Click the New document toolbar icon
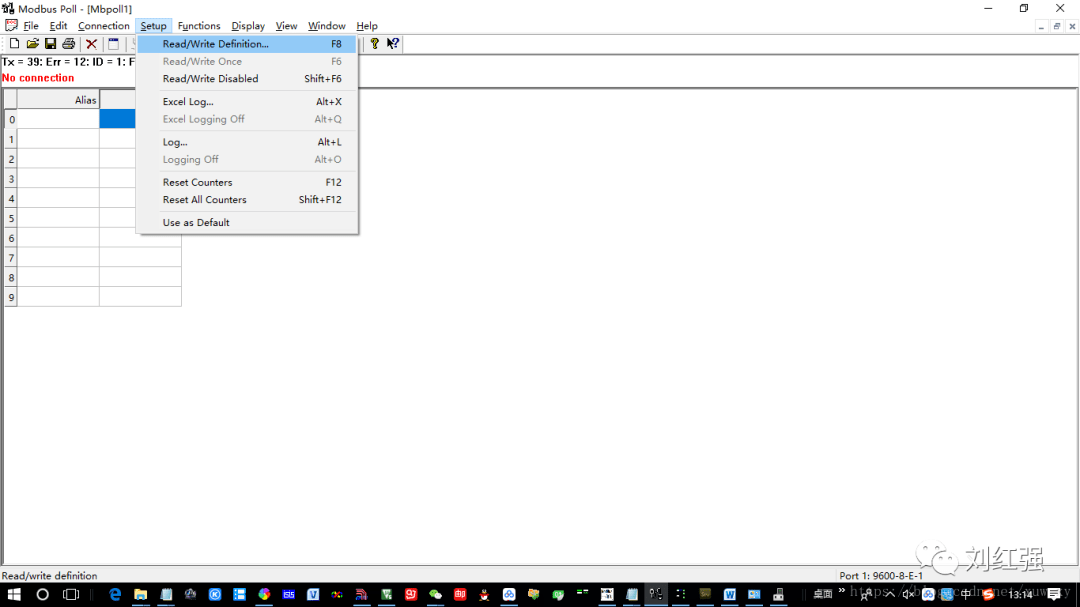 15,44
